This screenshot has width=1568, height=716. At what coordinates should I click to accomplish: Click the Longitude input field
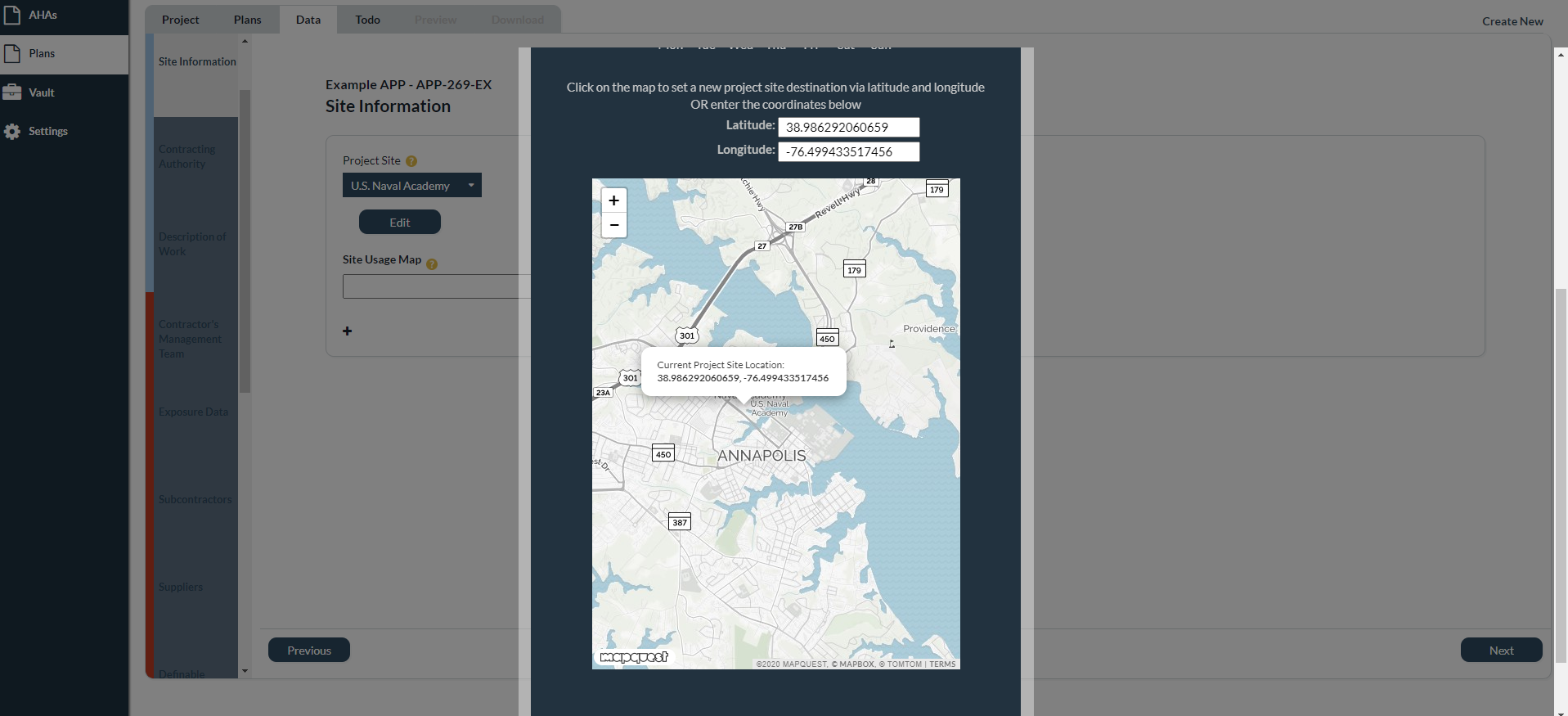click(849, 151)
